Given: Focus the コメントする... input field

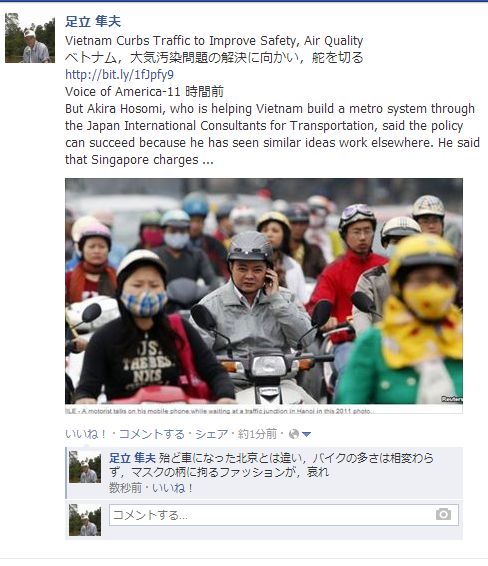Looking at the screenshot, I should 284,514.
